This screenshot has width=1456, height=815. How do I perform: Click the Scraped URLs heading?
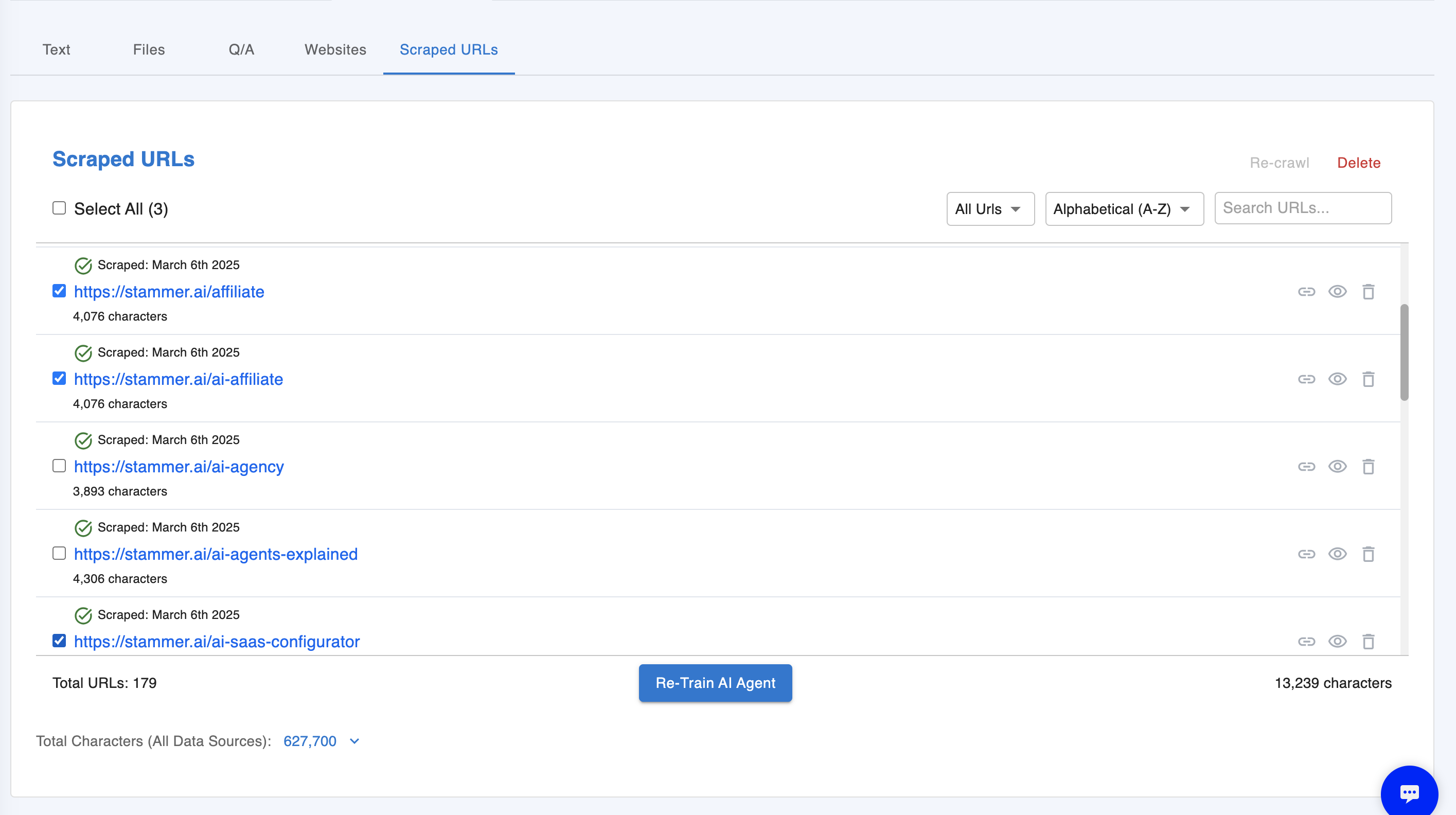tap(123, 160)
